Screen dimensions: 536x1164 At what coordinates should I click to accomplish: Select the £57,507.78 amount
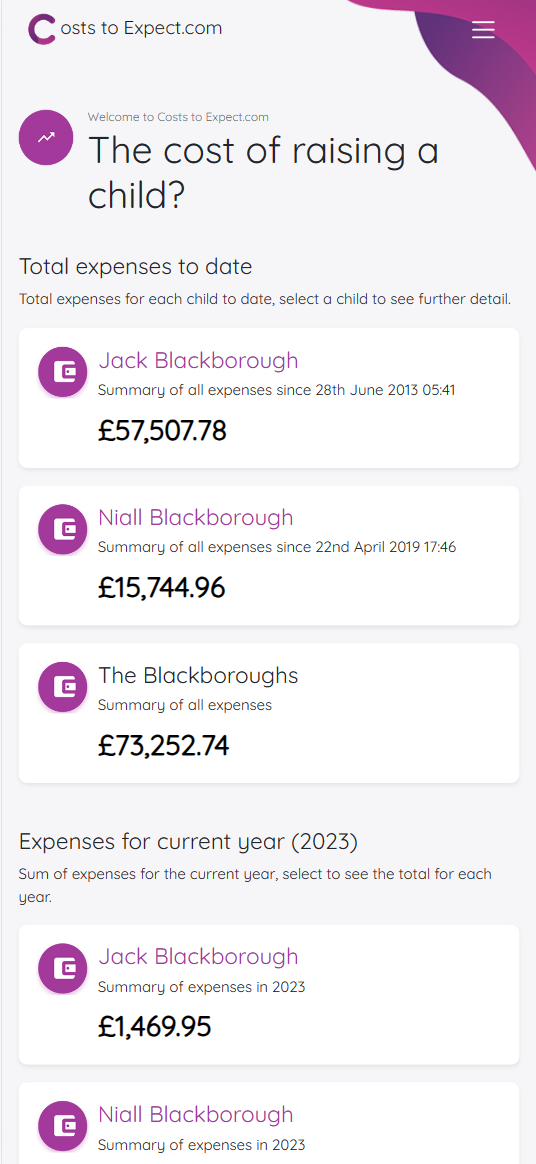162,431
